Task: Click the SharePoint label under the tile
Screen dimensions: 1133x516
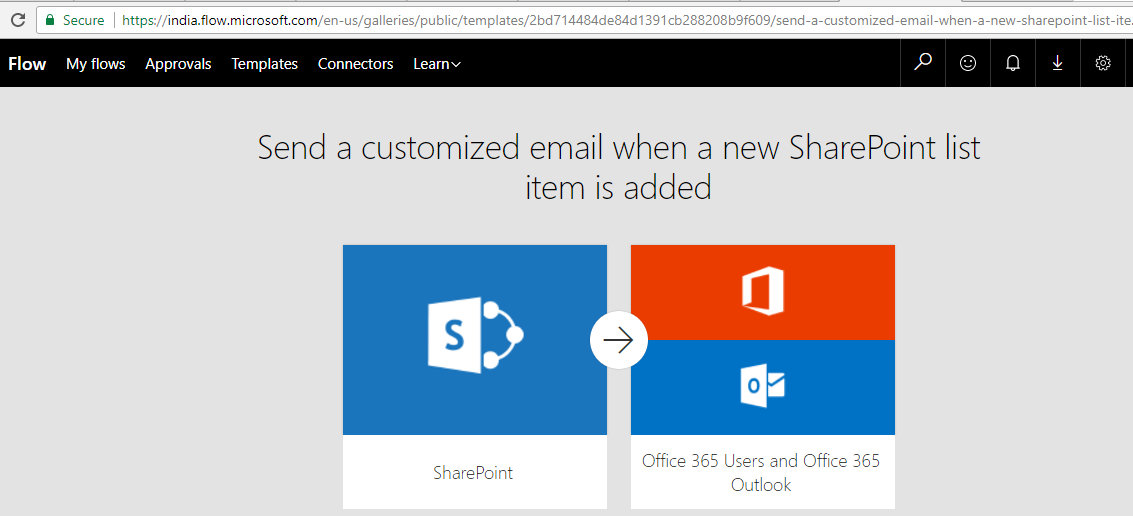Action: pyautogui.click(x=473, y=473)
